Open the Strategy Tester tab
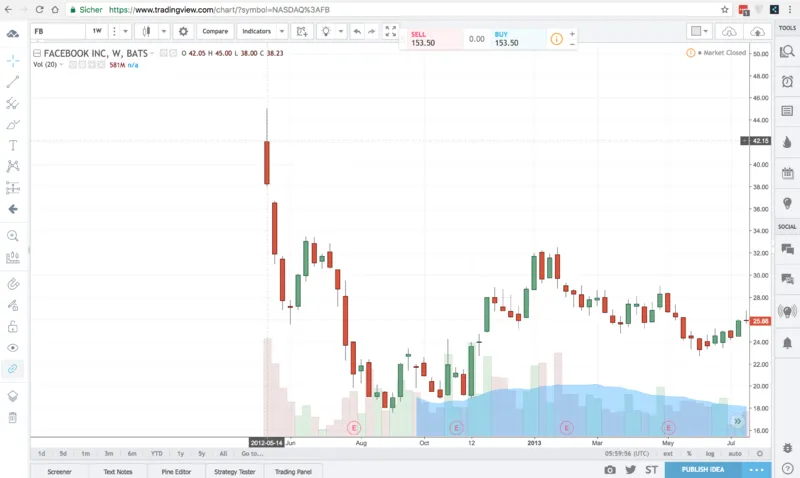The height and width of the screenshot is (478, 800). point(235,471)
